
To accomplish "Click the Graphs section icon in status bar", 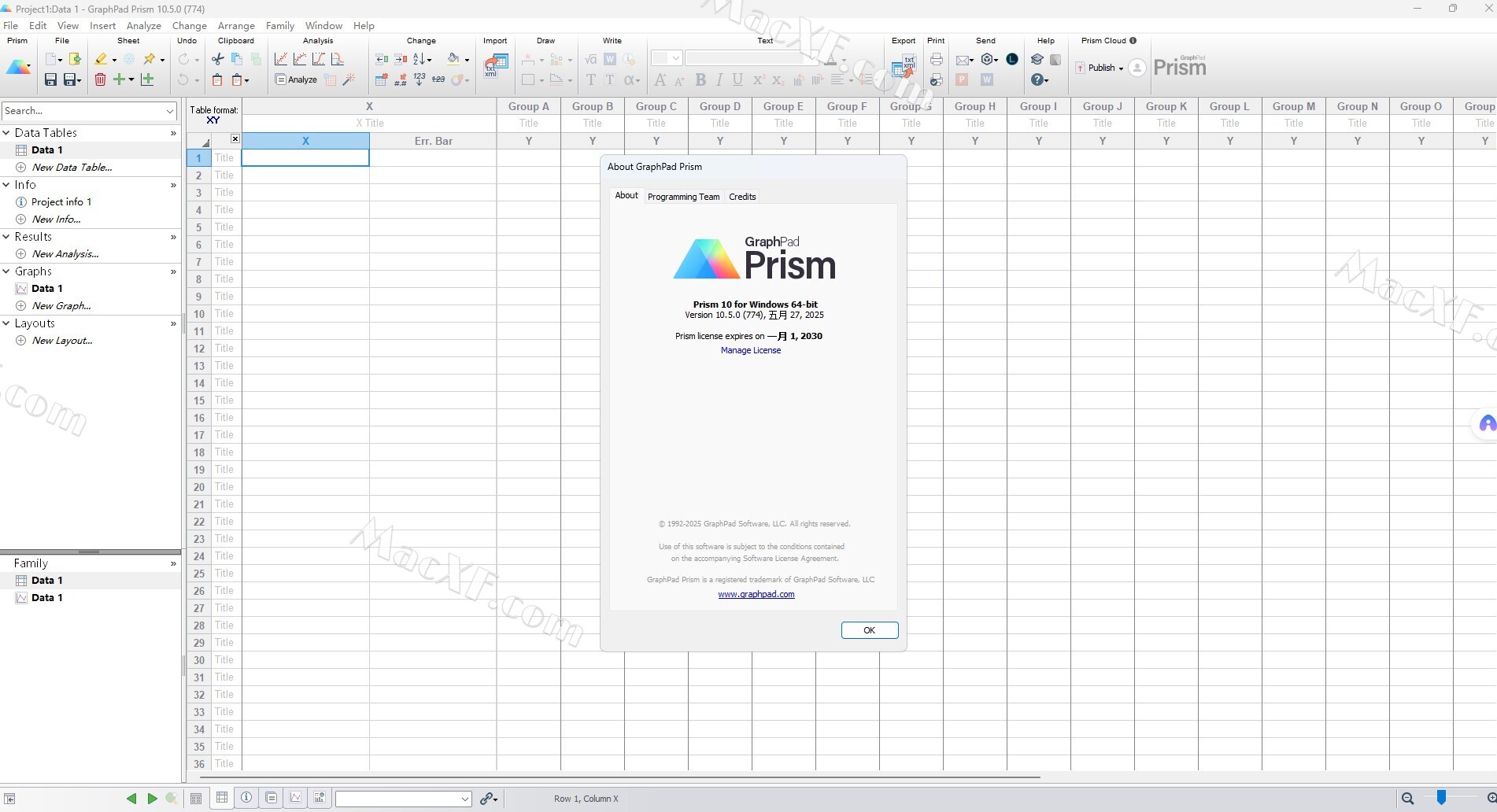I will click(295, 798).
